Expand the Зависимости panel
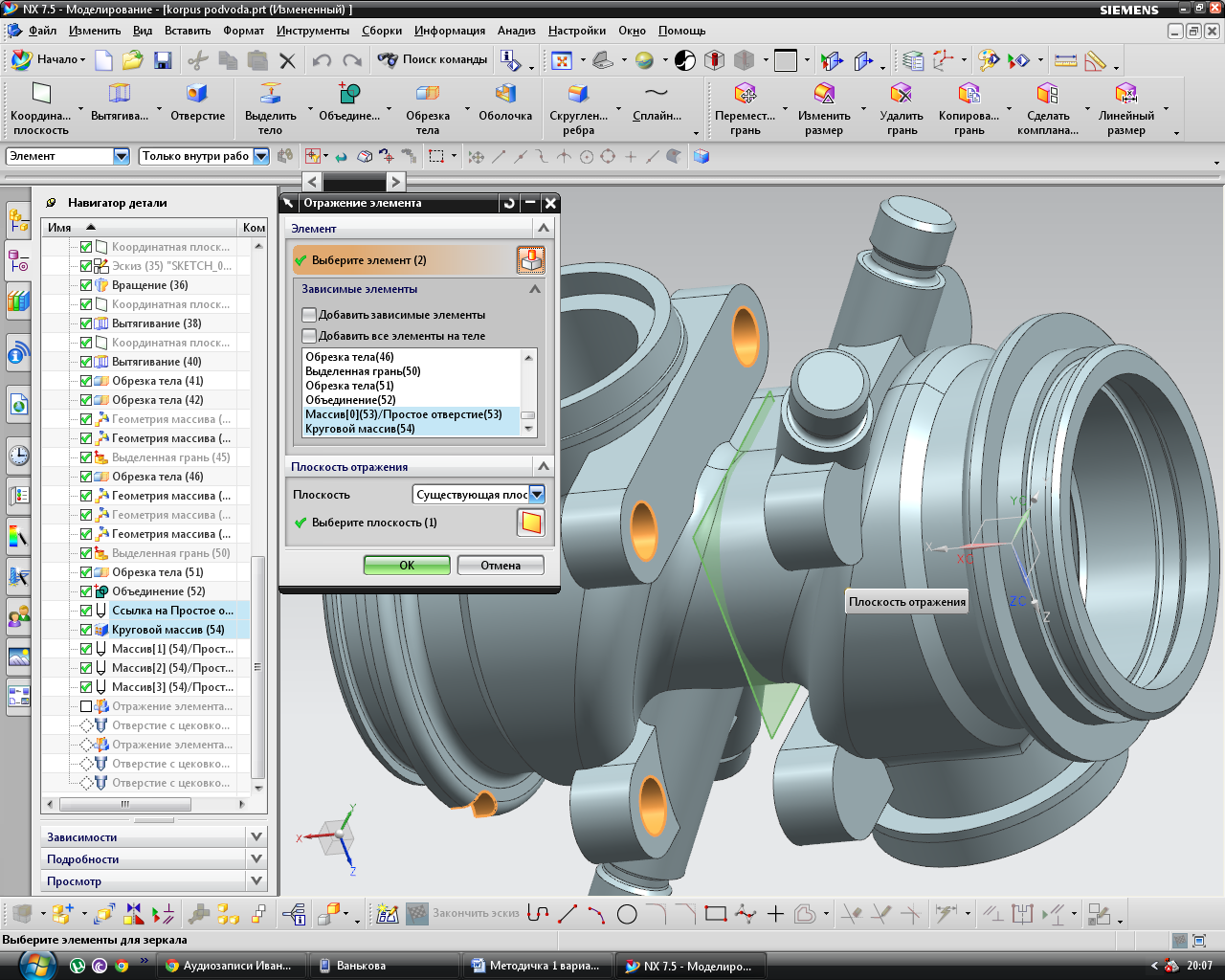The width and height of the screenshot is (1225, 980). click(x=256, y=836)
